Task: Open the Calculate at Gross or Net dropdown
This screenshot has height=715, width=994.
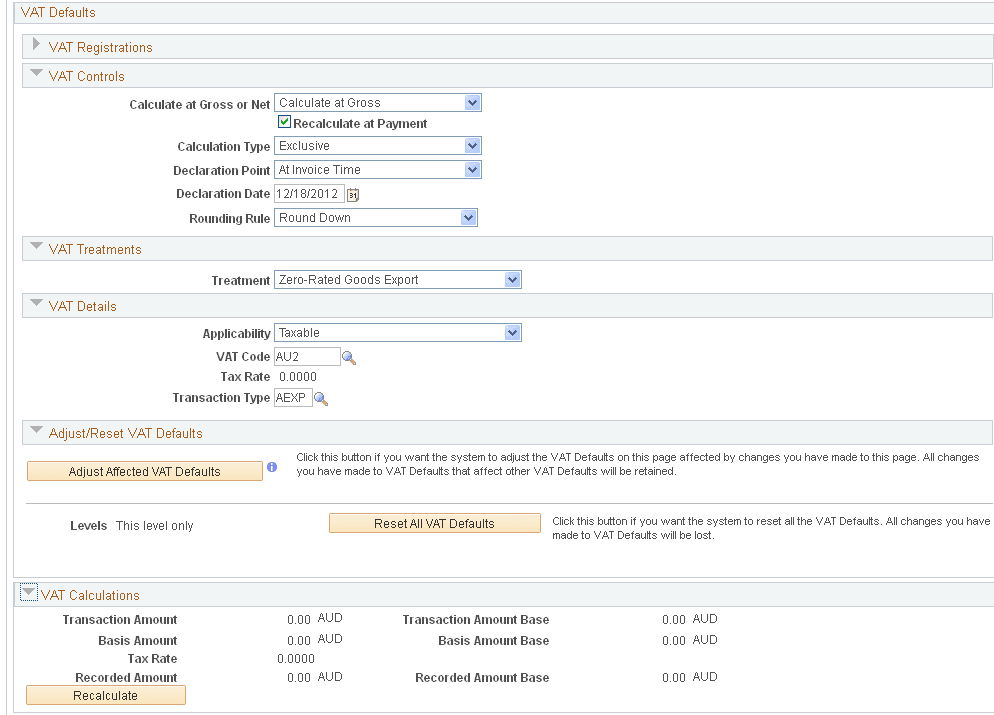Action: click(x=472, y=102)
